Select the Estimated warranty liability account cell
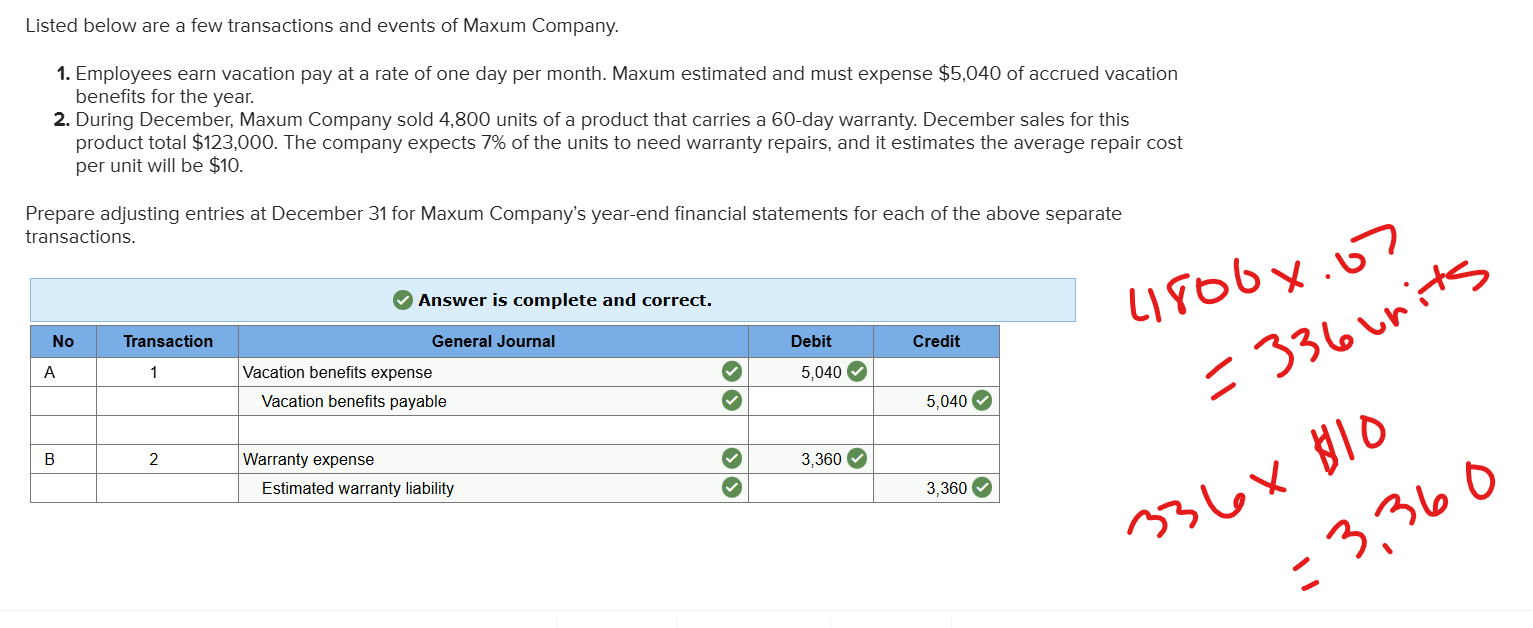1533x628 pixels. tap(493, 488)
